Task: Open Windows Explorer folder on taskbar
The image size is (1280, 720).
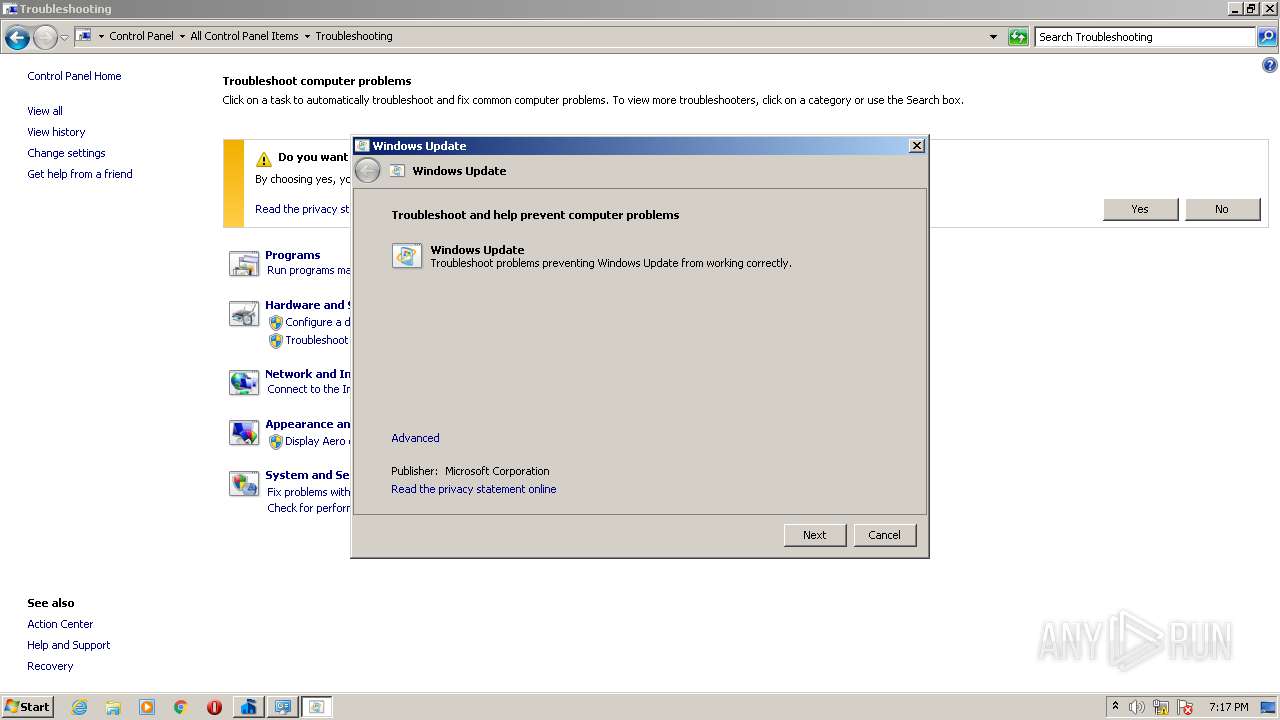Action: click(x=113, y=707)
